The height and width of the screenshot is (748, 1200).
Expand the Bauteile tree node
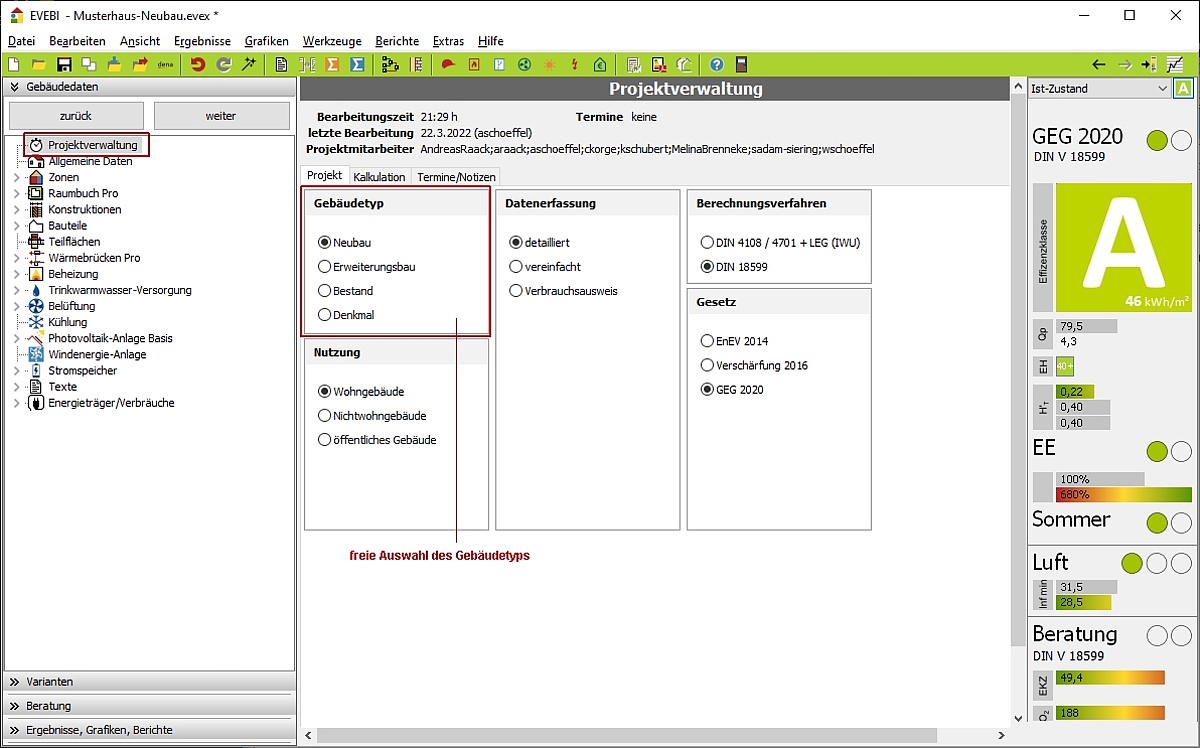[16, 226]
